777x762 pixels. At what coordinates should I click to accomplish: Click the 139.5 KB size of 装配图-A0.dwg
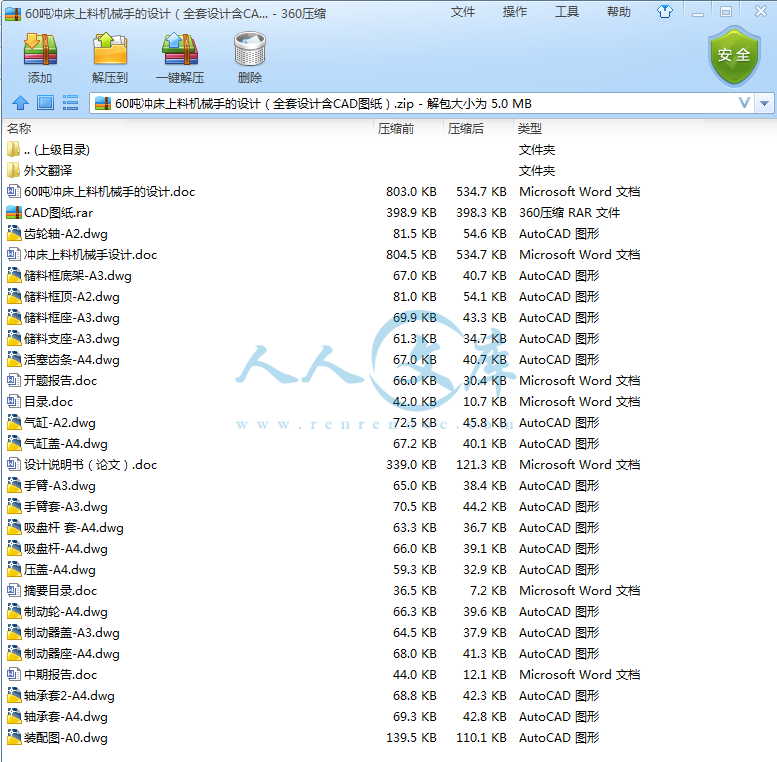[411, 738]
